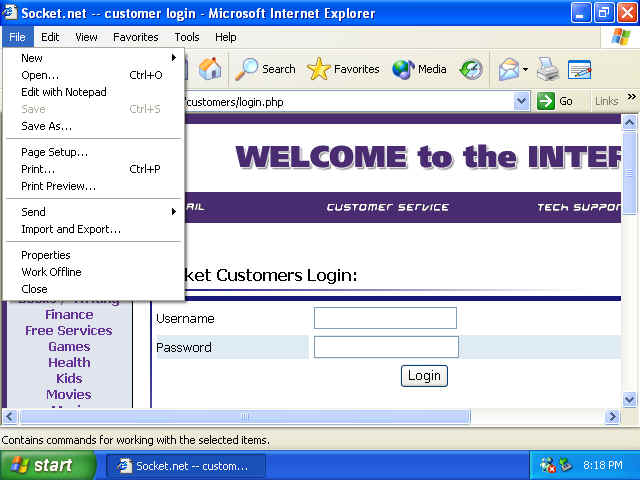Click the green Go arrow button

(545, 101)
